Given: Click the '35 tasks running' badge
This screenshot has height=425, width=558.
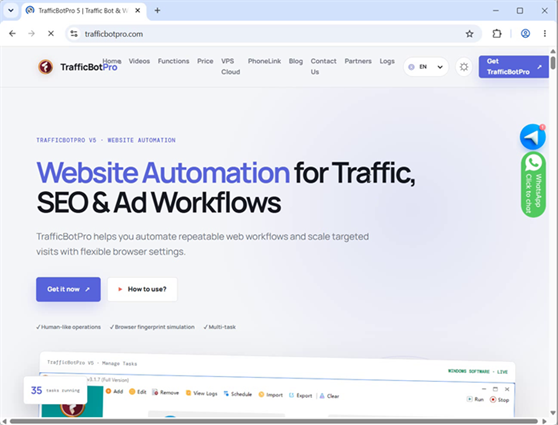Looking at the screenshot, I should pyautogui.click(x=56, y=390).
